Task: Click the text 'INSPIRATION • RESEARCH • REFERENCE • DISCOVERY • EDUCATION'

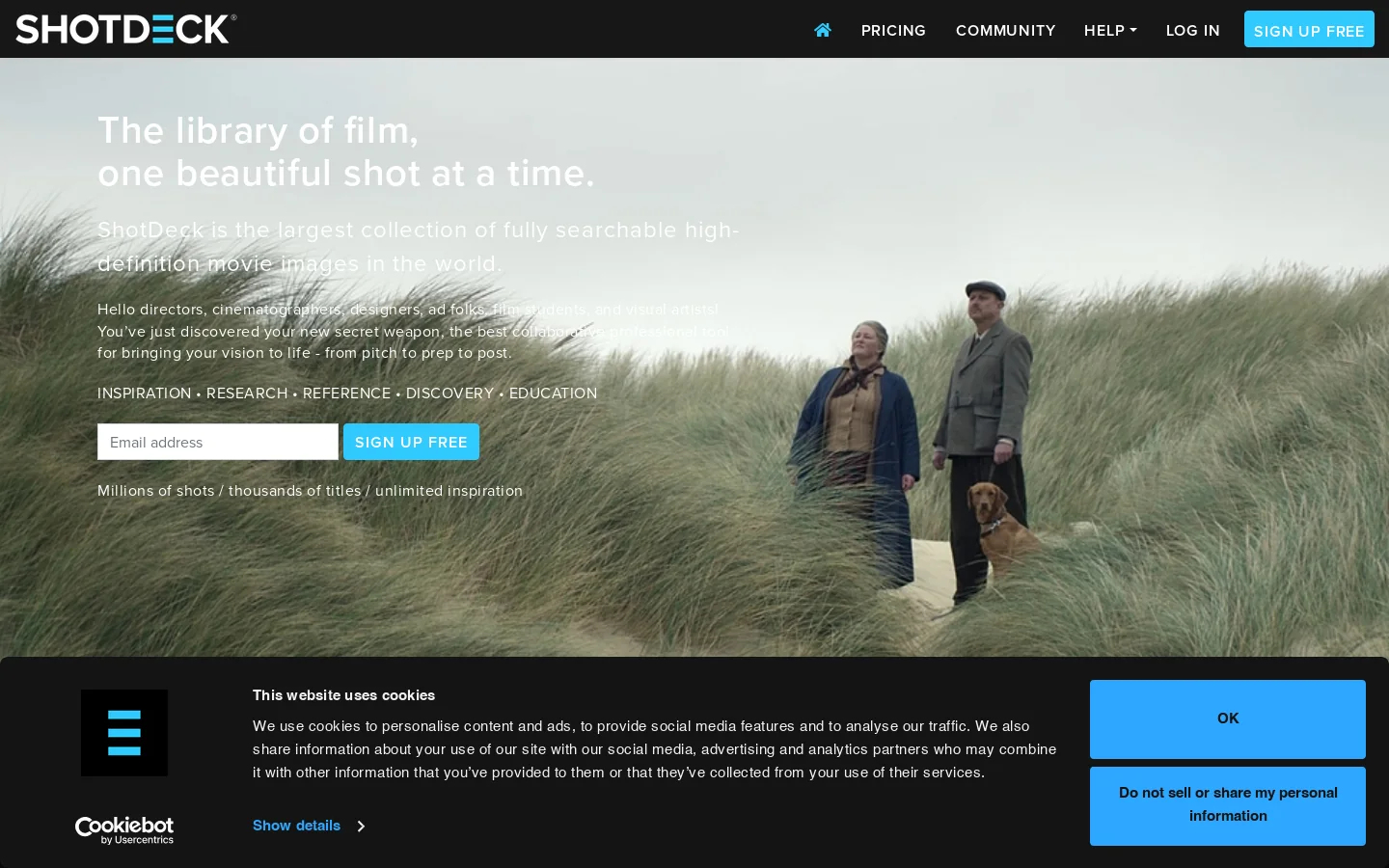Action: [347, 393]
